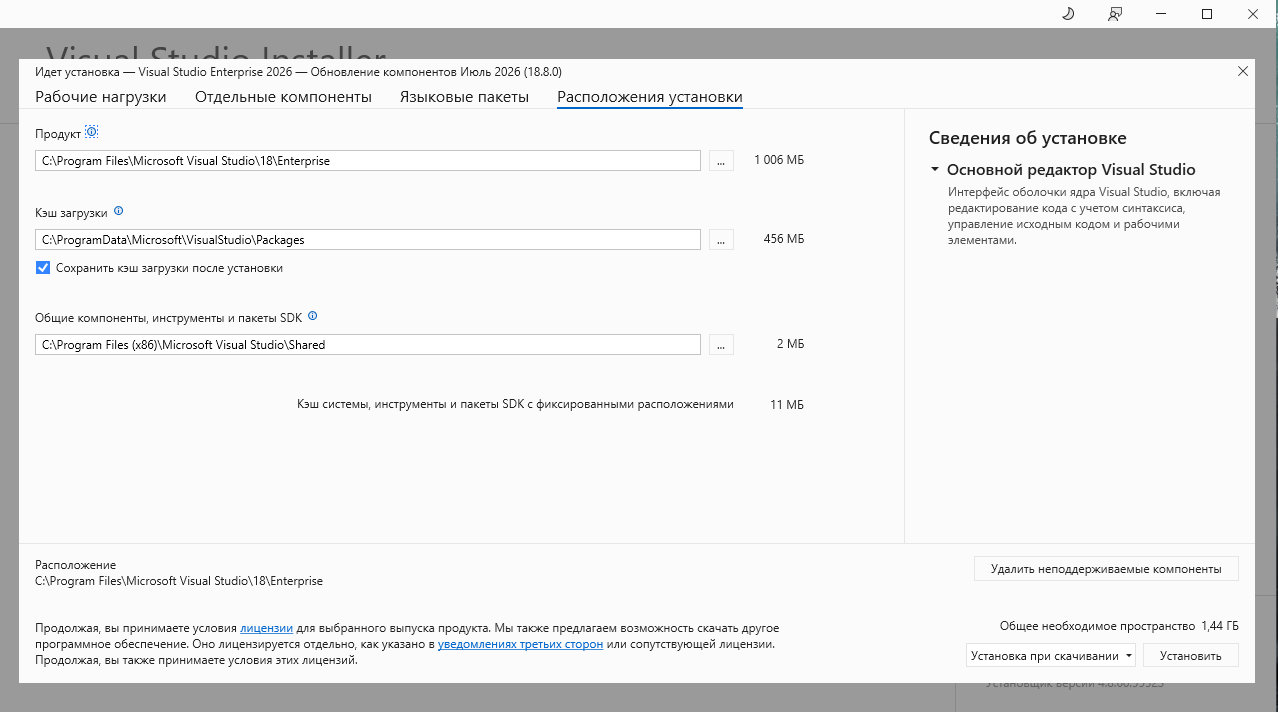Minimize the Visual Studio Installer window
Viewport: 1278px width, 712px height.
click(x=1161, y=14)
